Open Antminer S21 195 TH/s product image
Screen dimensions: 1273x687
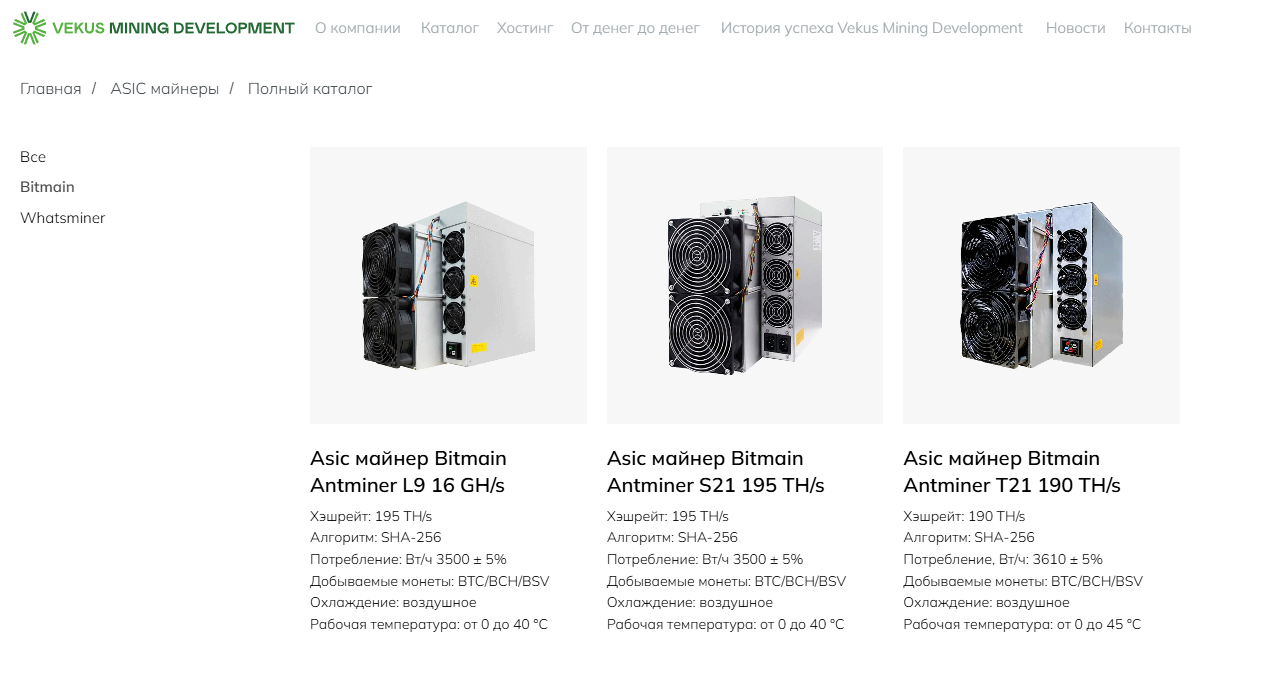coord(744,285)
